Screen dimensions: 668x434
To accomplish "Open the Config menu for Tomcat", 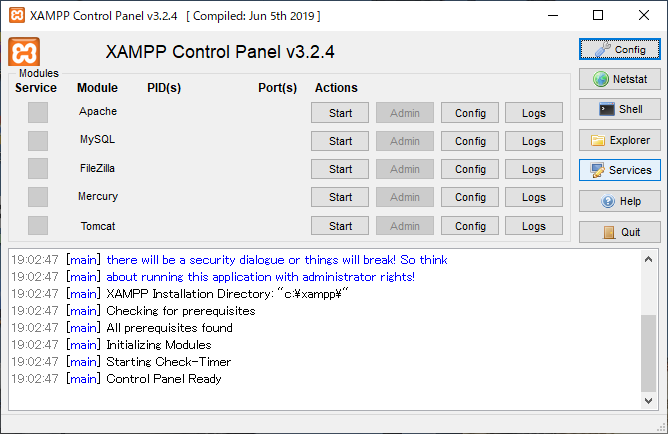I will (x=470, y=226).
